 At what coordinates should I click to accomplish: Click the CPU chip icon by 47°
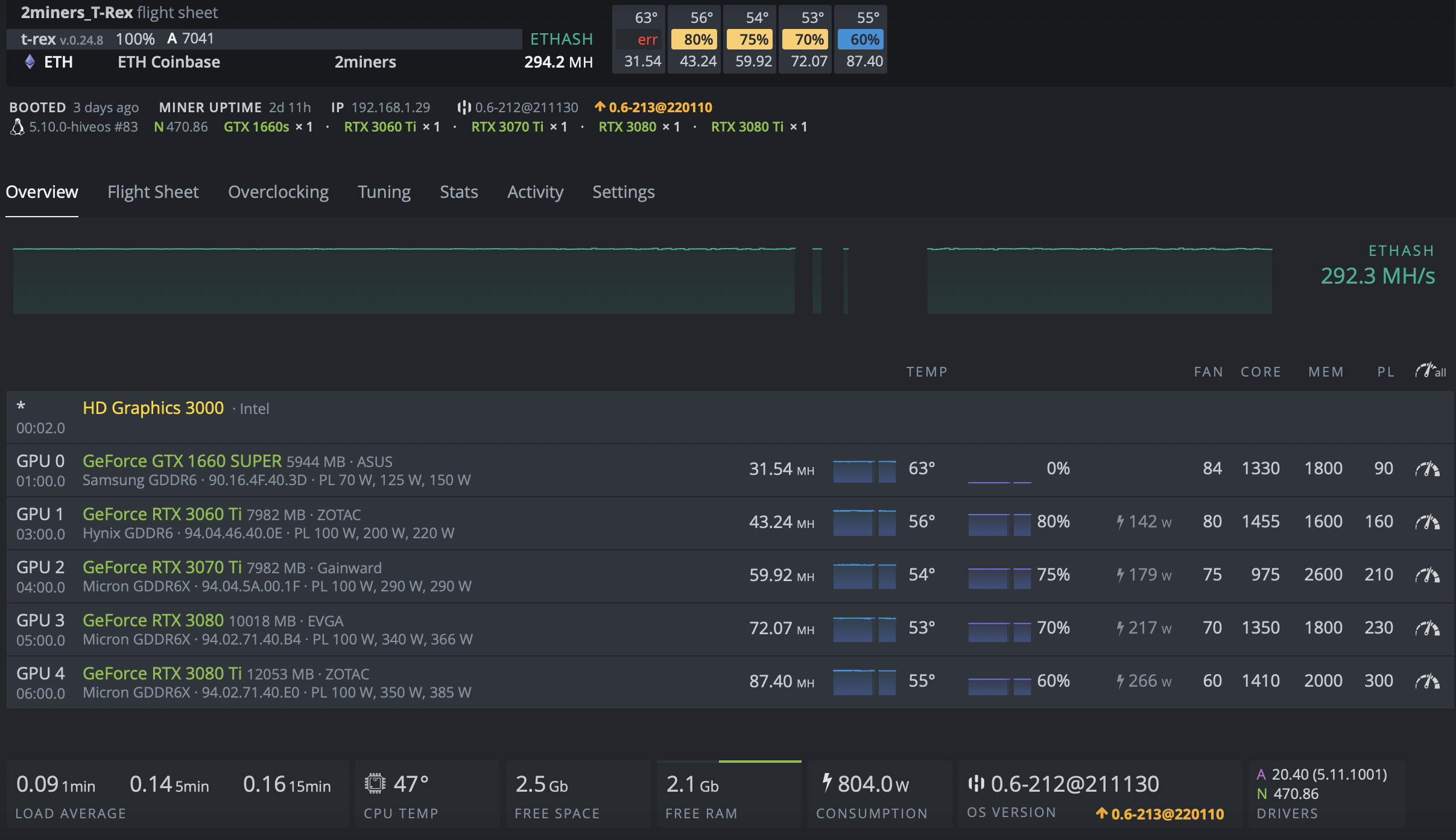[x=375, y=784]
